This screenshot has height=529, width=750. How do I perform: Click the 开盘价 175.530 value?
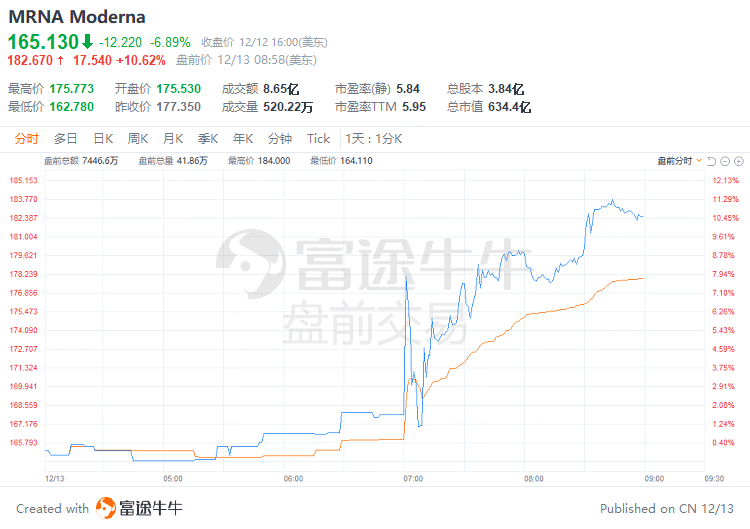pos(178,89)
